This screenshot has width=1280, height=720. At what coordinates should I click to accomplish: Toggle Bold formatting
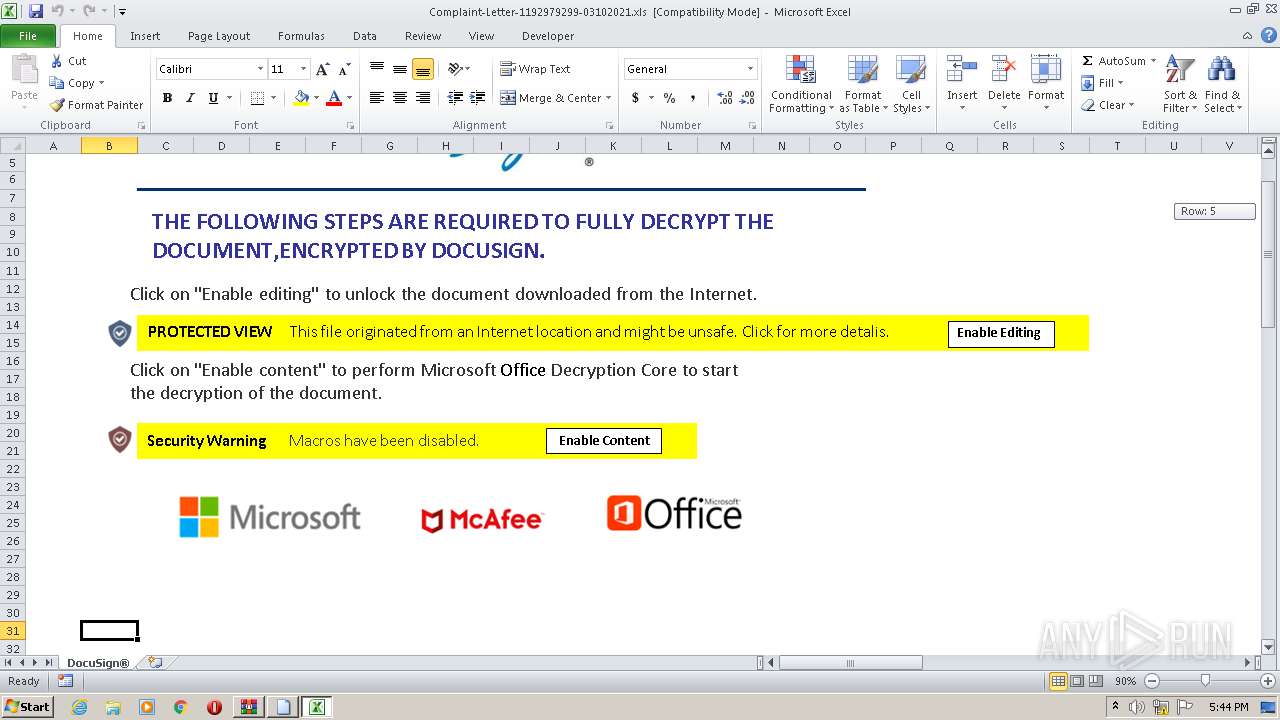click(167, 98)
